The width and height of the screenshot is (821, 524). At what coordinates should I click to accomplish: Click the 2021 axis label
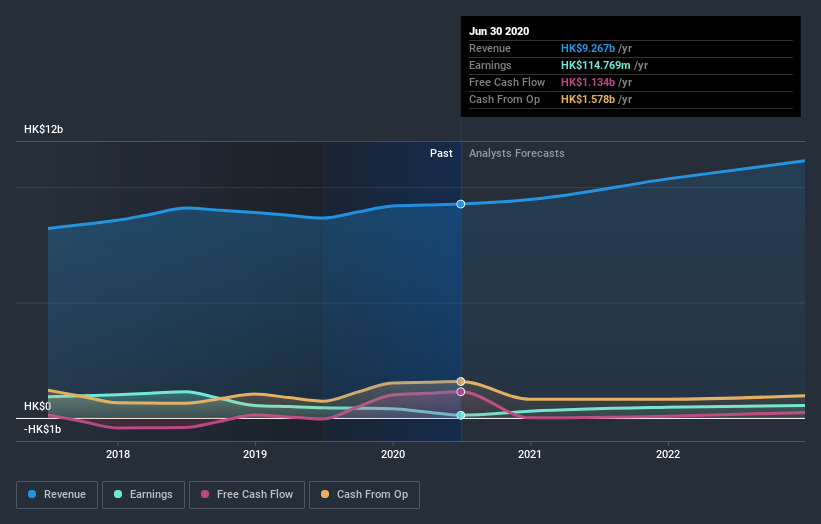click(530, 454)
